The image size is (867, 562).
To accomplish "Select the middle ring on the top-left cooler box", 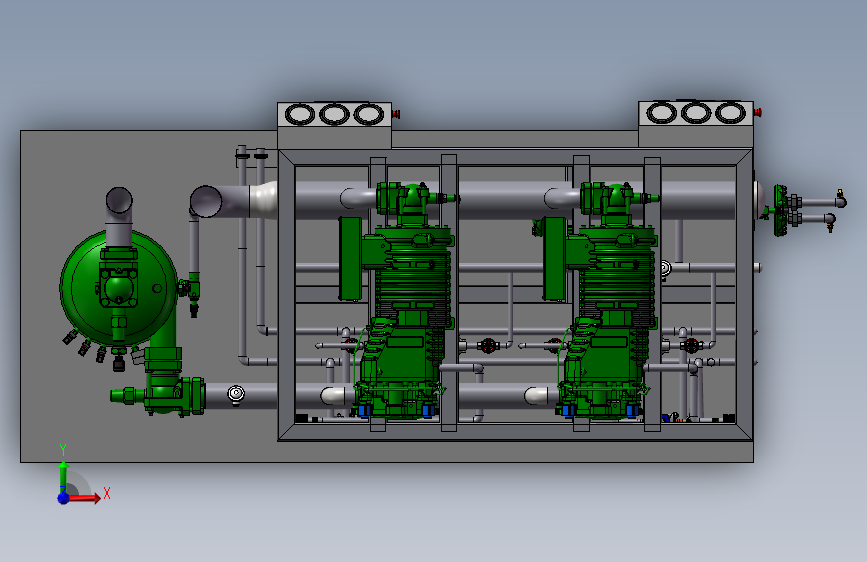I will pyautogui.click(x=335, y=115).
